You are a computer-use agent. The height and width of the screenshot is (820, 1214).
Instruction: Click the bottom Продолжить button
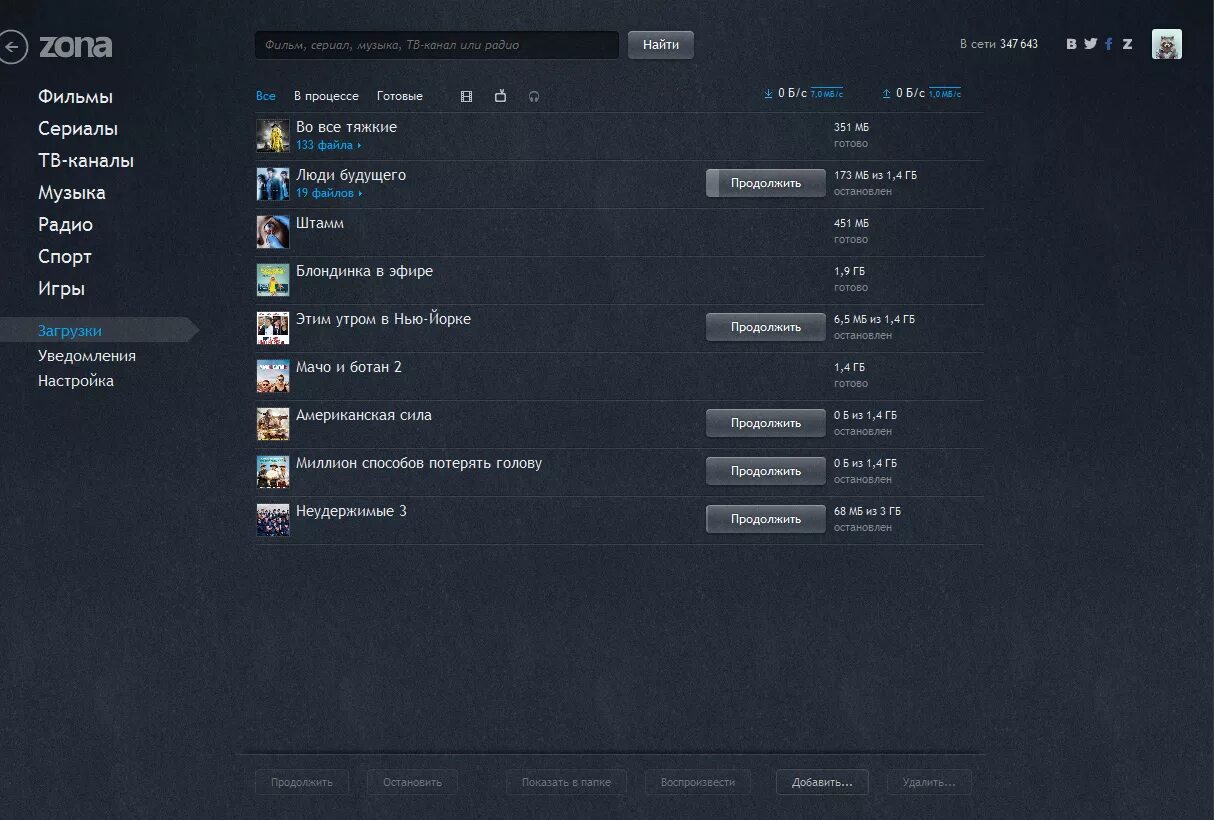click(x=302, y=782)
